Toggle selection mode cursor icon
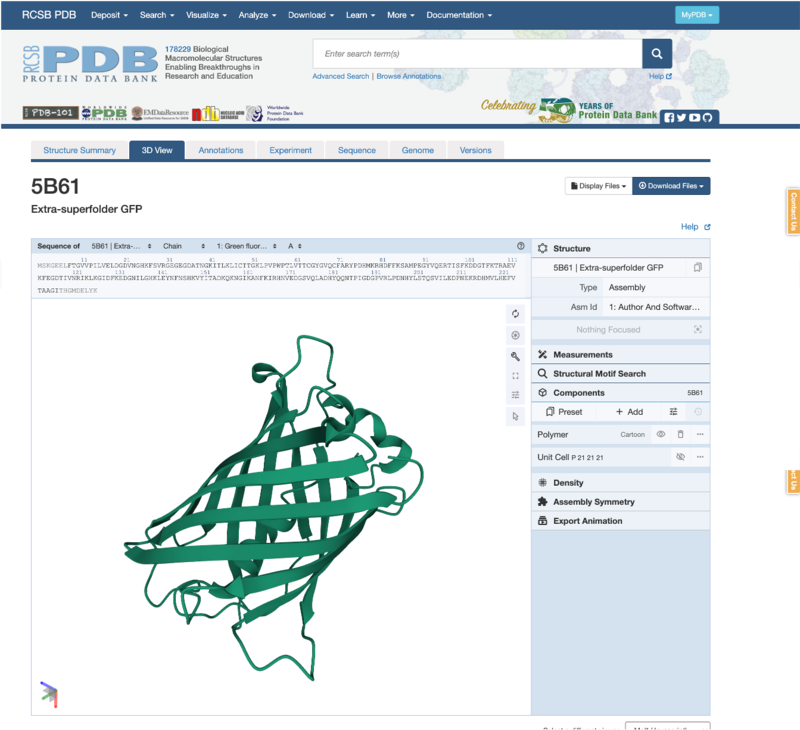Image resolution: width=800 pixels, height=730 pixels. pos(516,416)
